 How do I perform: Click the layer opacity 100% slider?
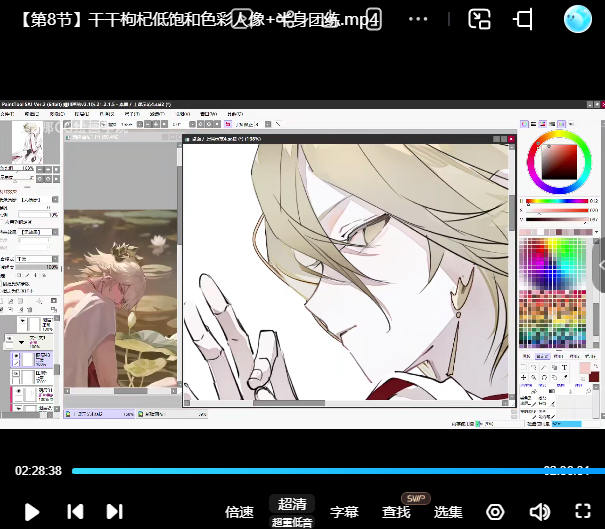click(37, 267)
